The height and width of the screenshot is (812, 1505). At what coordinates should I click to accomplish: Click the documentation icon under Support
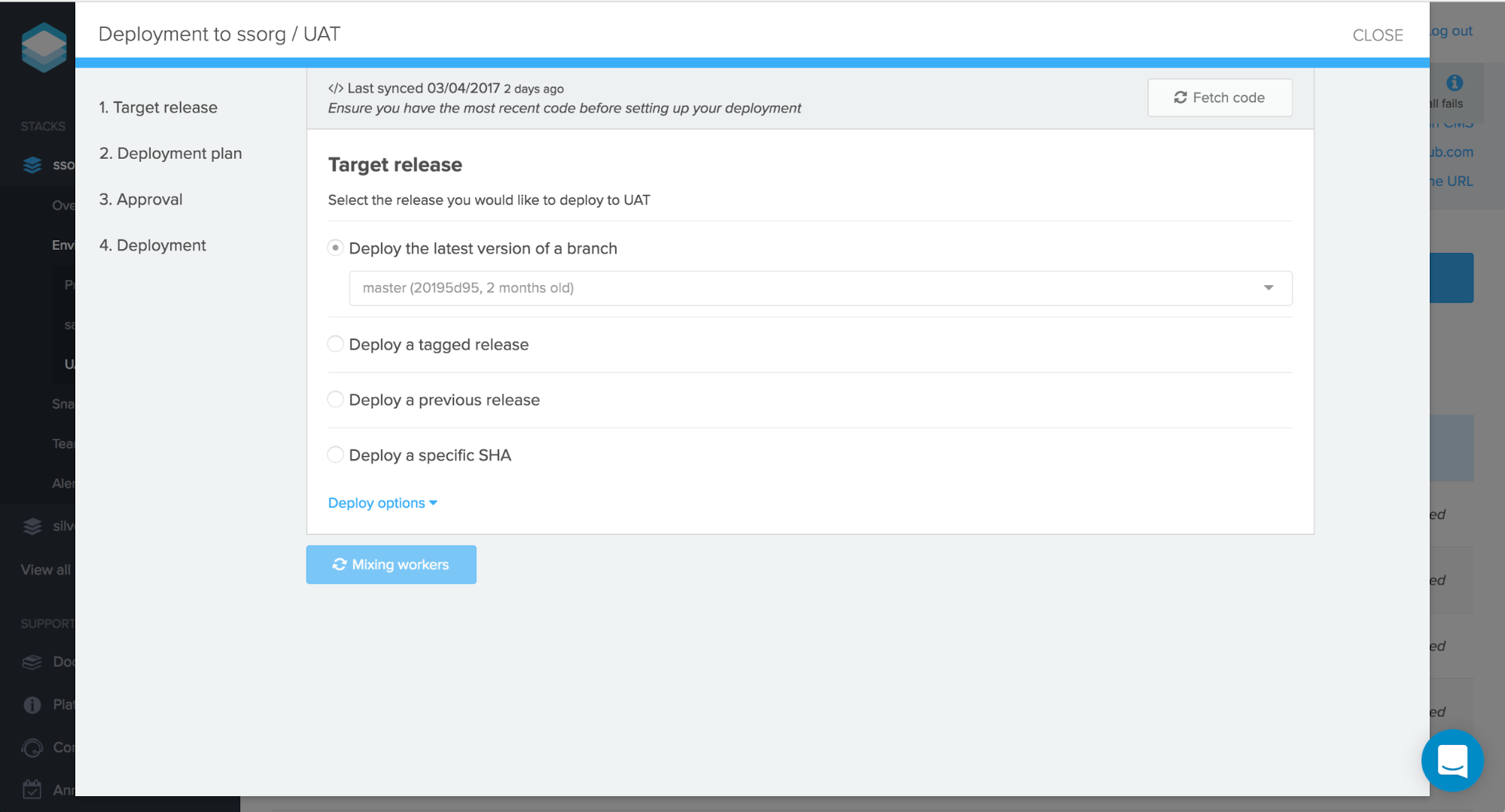point(32,662)
